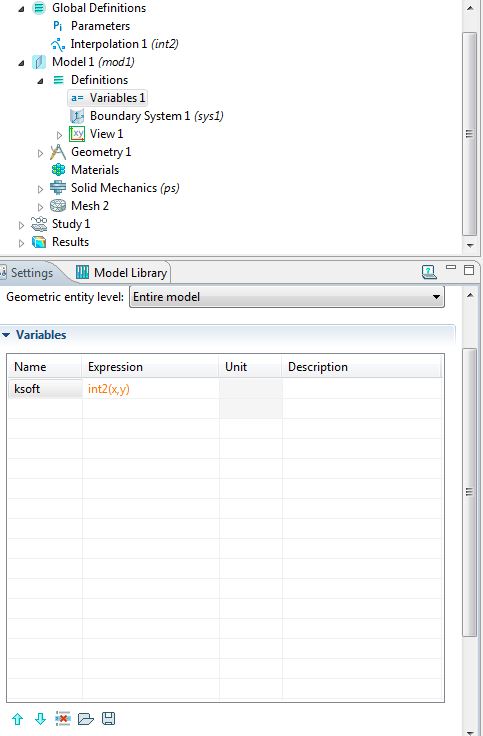The image size is (483, 736).
Task: Select the Materials node icon
Action: pos(58,169)
